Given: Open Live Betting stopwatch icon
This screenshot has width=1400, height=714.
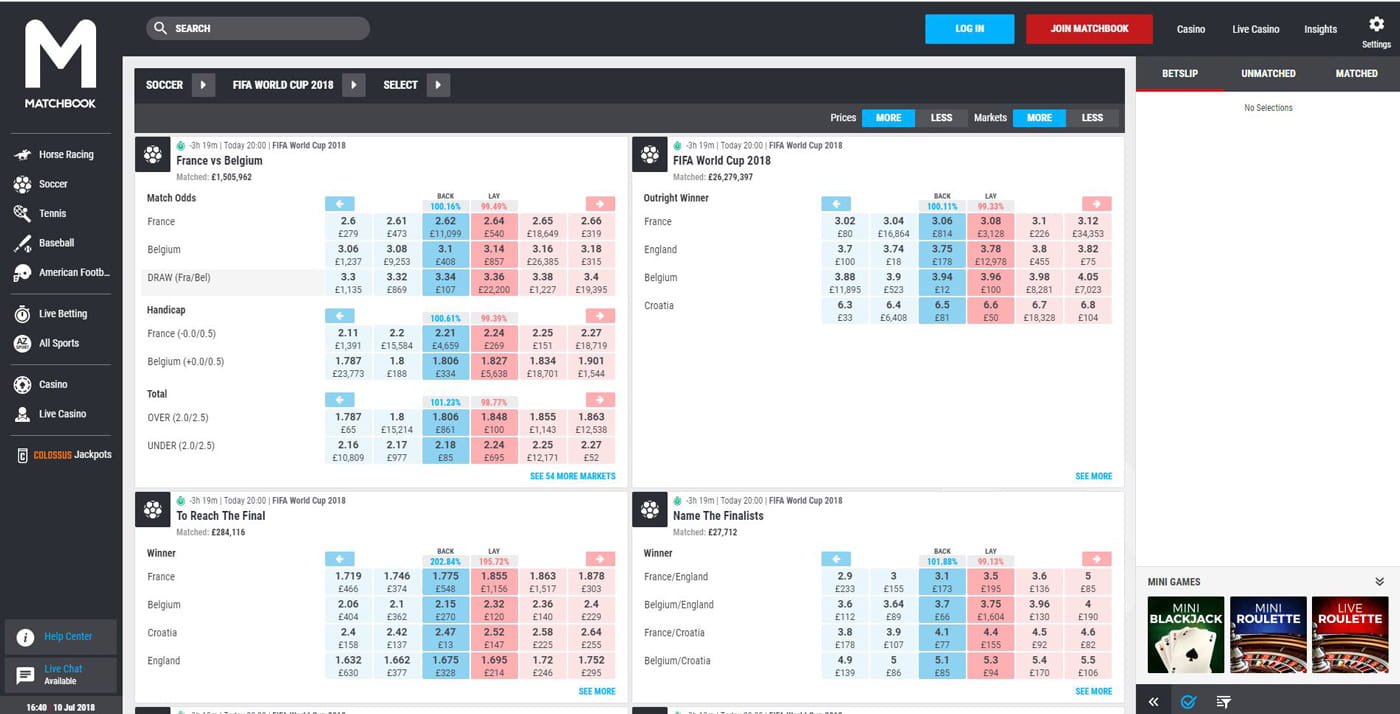Looking at the screenshot, I should pos(22,314).
